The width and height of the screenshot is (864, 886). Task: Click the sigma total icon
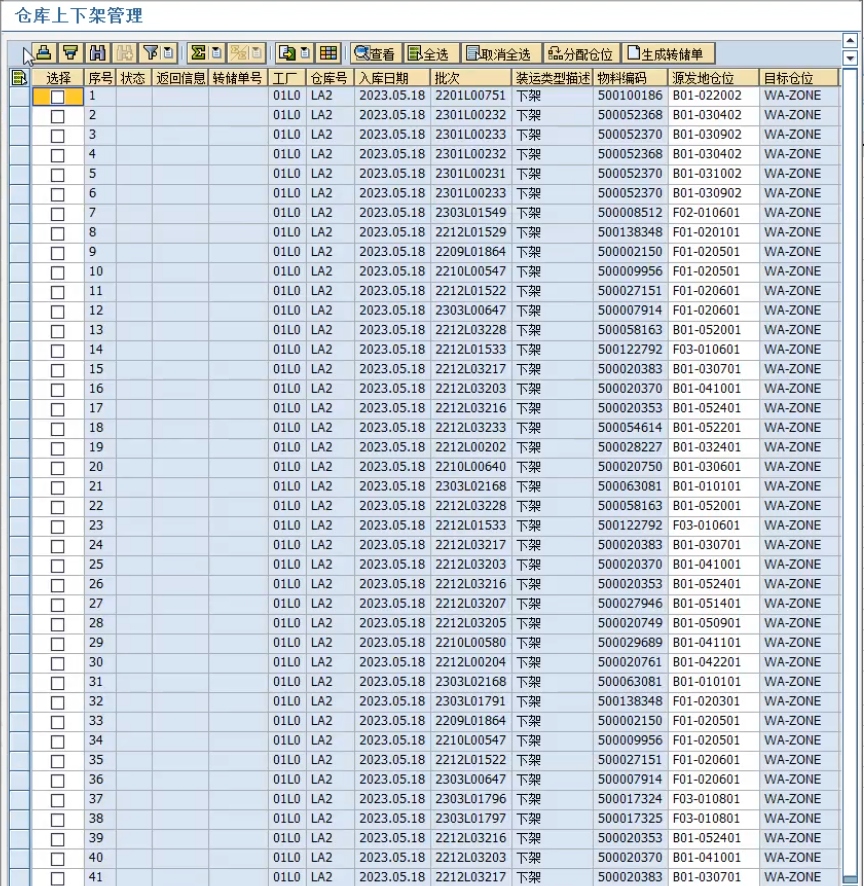click(x=198, y=54)
